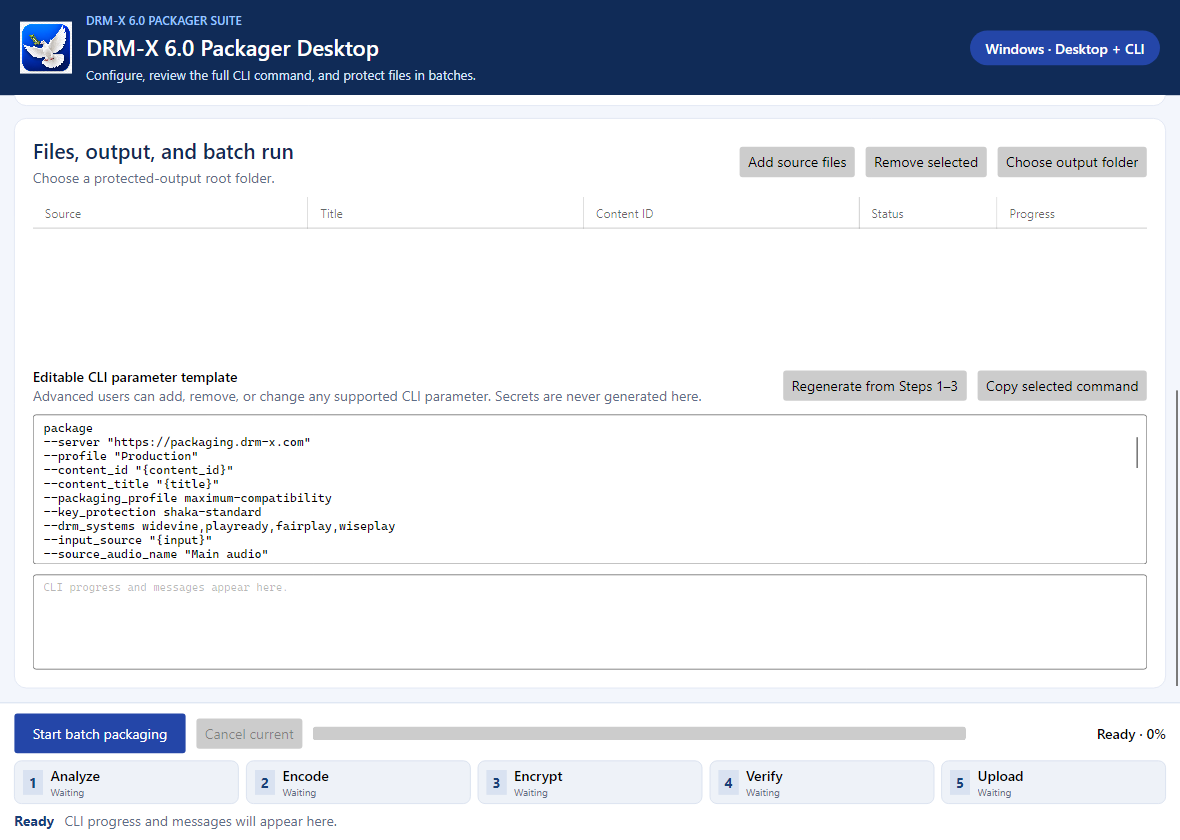Copy selected command to clipboard
This screenshot has width=1180, height=840.
click(1062, 385)
